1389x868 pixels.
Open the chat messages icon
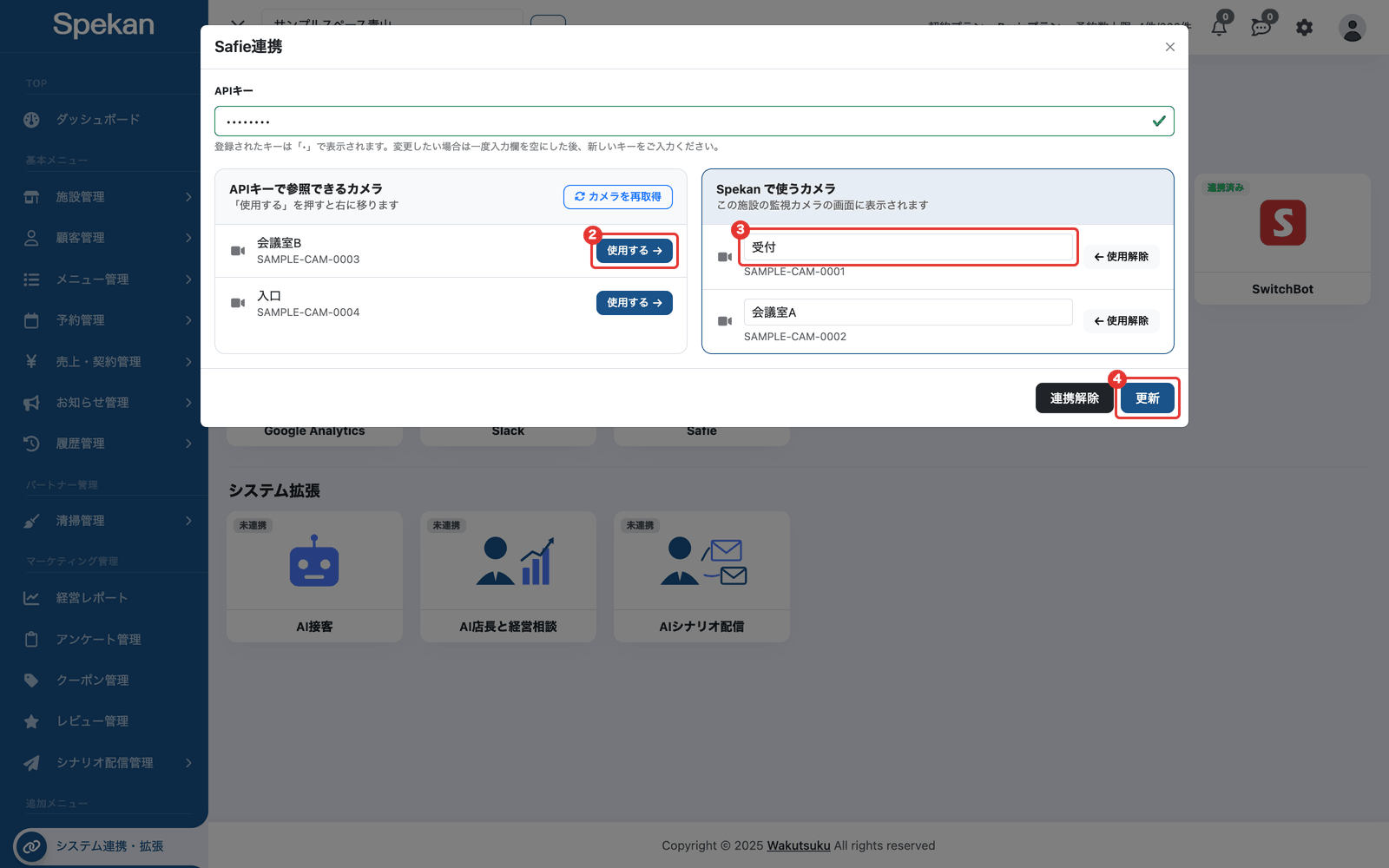1261,28
